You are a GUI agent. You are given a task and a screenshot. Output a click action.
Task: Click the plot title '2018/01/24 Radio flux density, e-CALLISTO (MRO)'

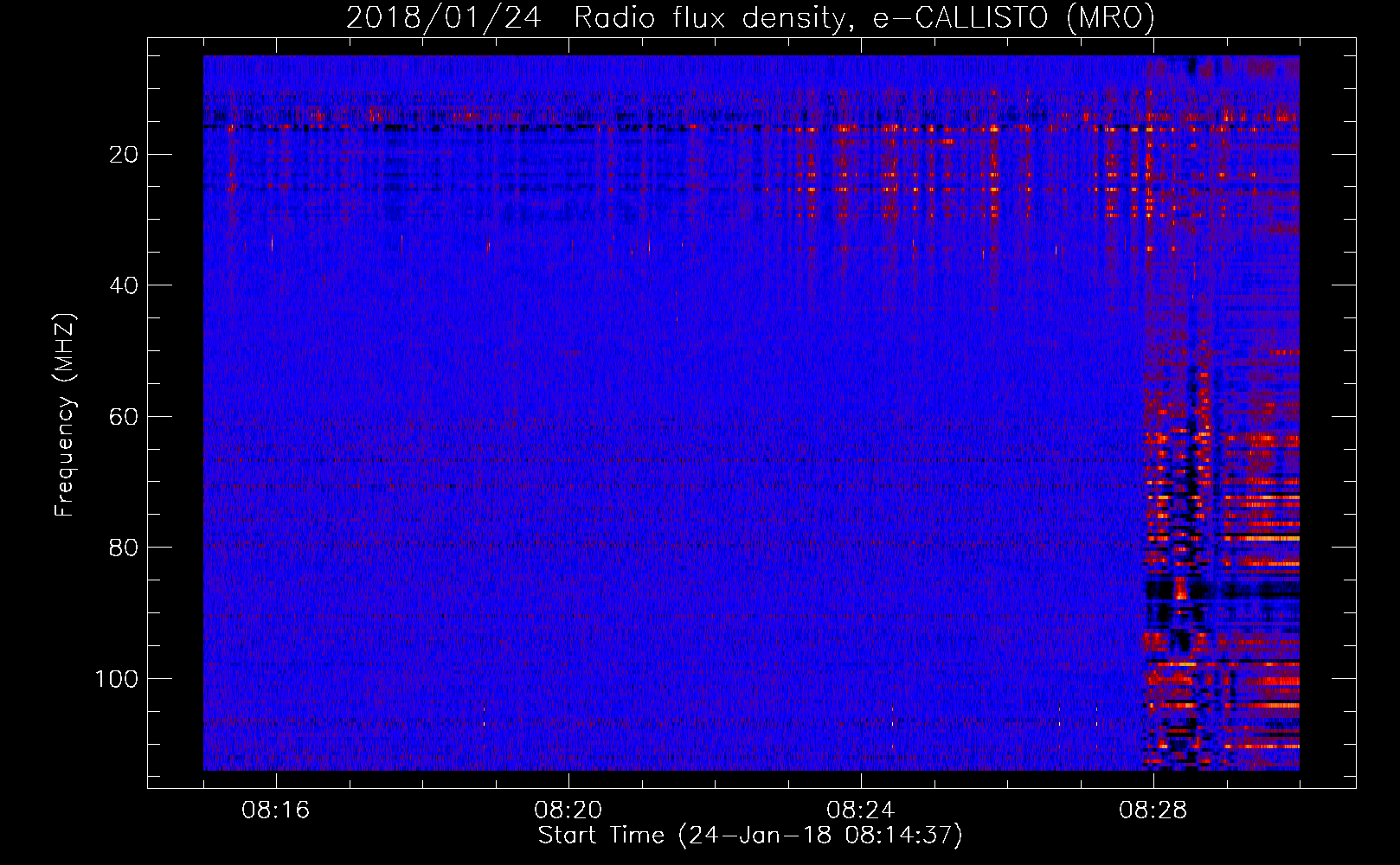pyautogui.click(x=750, y=18)
